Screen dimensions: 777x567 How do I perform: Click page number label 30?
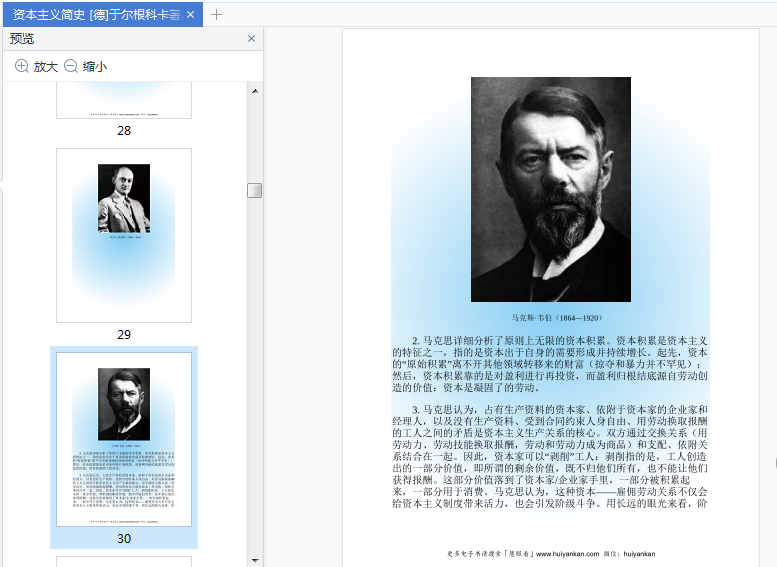coord(124,539)
